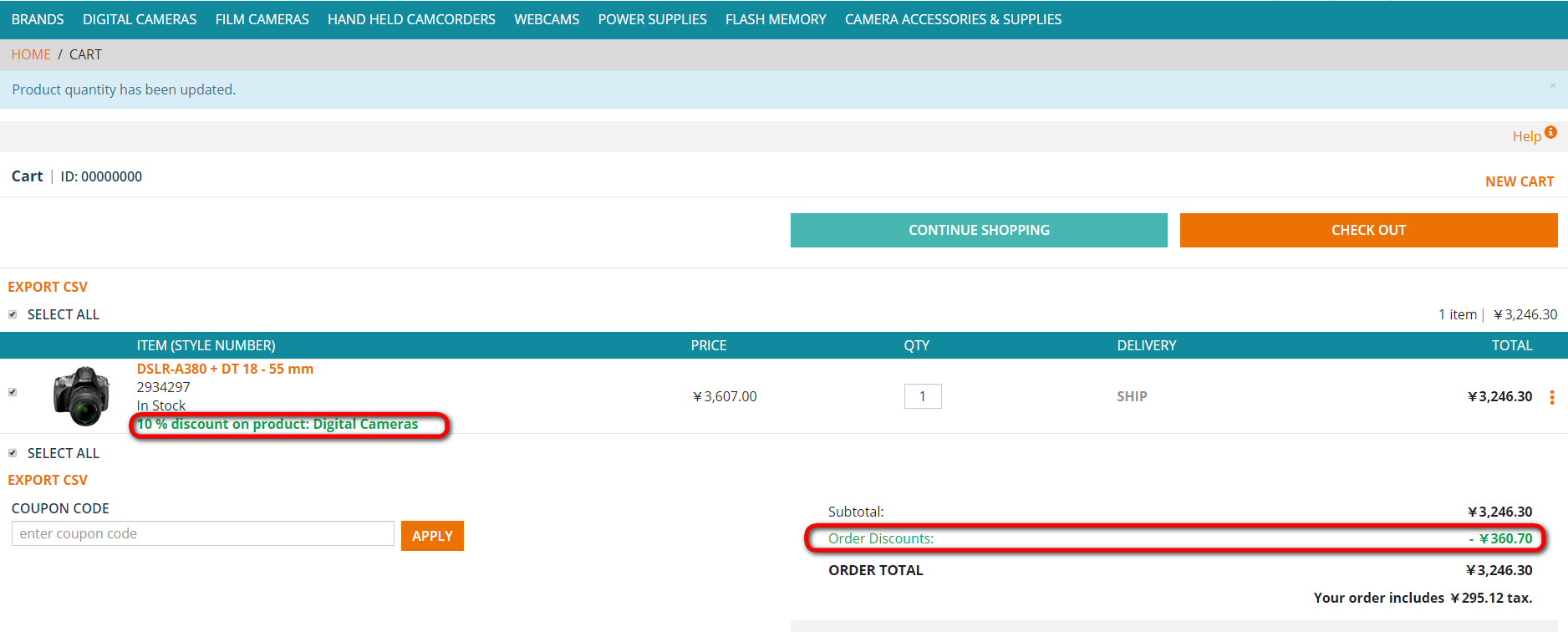This screenshot has width=1568, height=632.
Task: Open the WEBCAMS menu
Action: tap(547, 19)
